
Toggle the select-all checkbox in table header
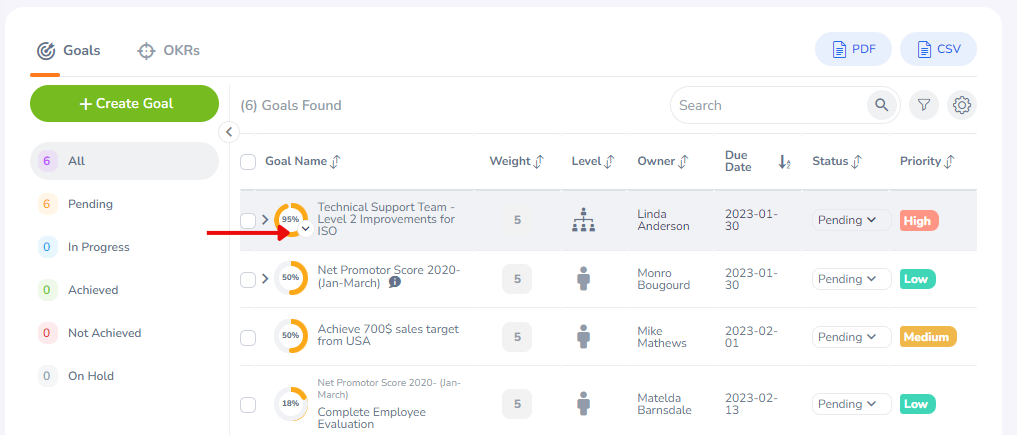pyautogui.click(x=248, y=161)
